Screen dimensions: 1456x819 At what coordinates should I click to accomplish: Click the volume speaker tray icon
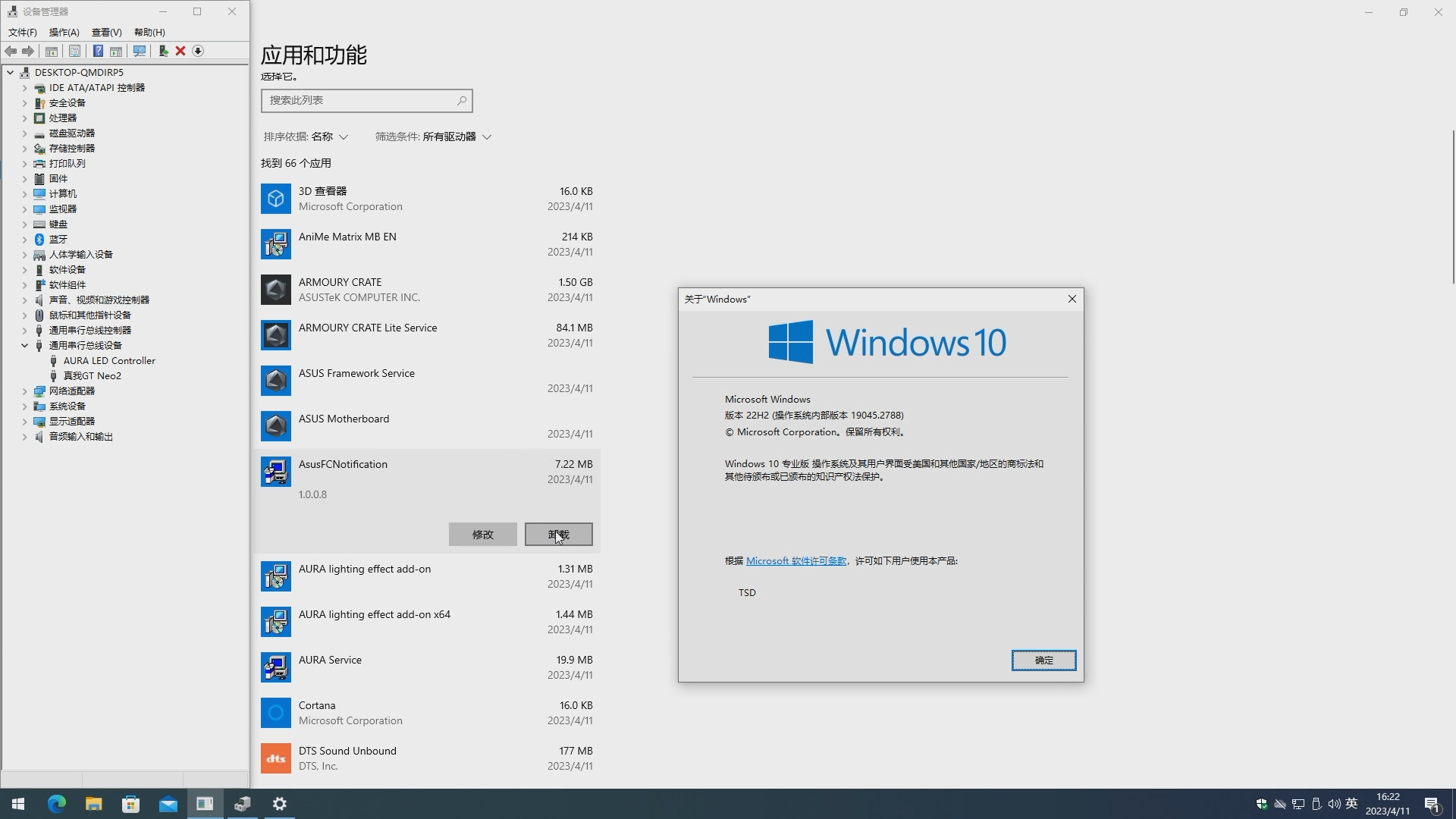coord(1334,804)
